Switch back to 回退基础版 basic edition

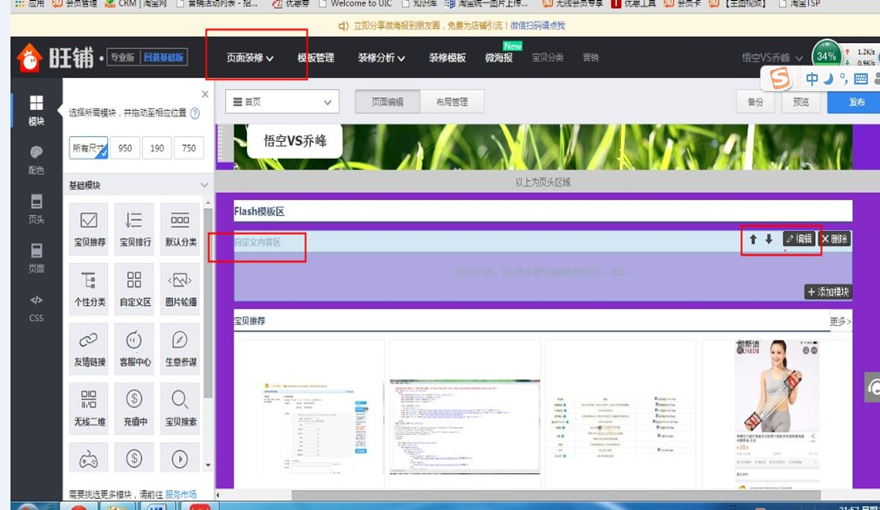coord(163,57)
